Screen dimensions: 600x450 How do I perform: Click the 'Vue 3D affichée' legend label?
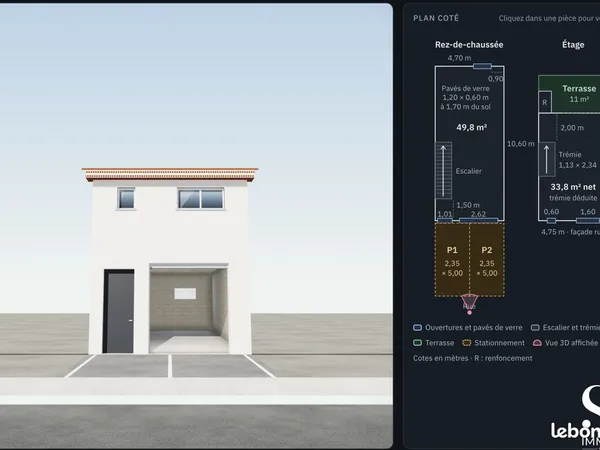[571, 343]
